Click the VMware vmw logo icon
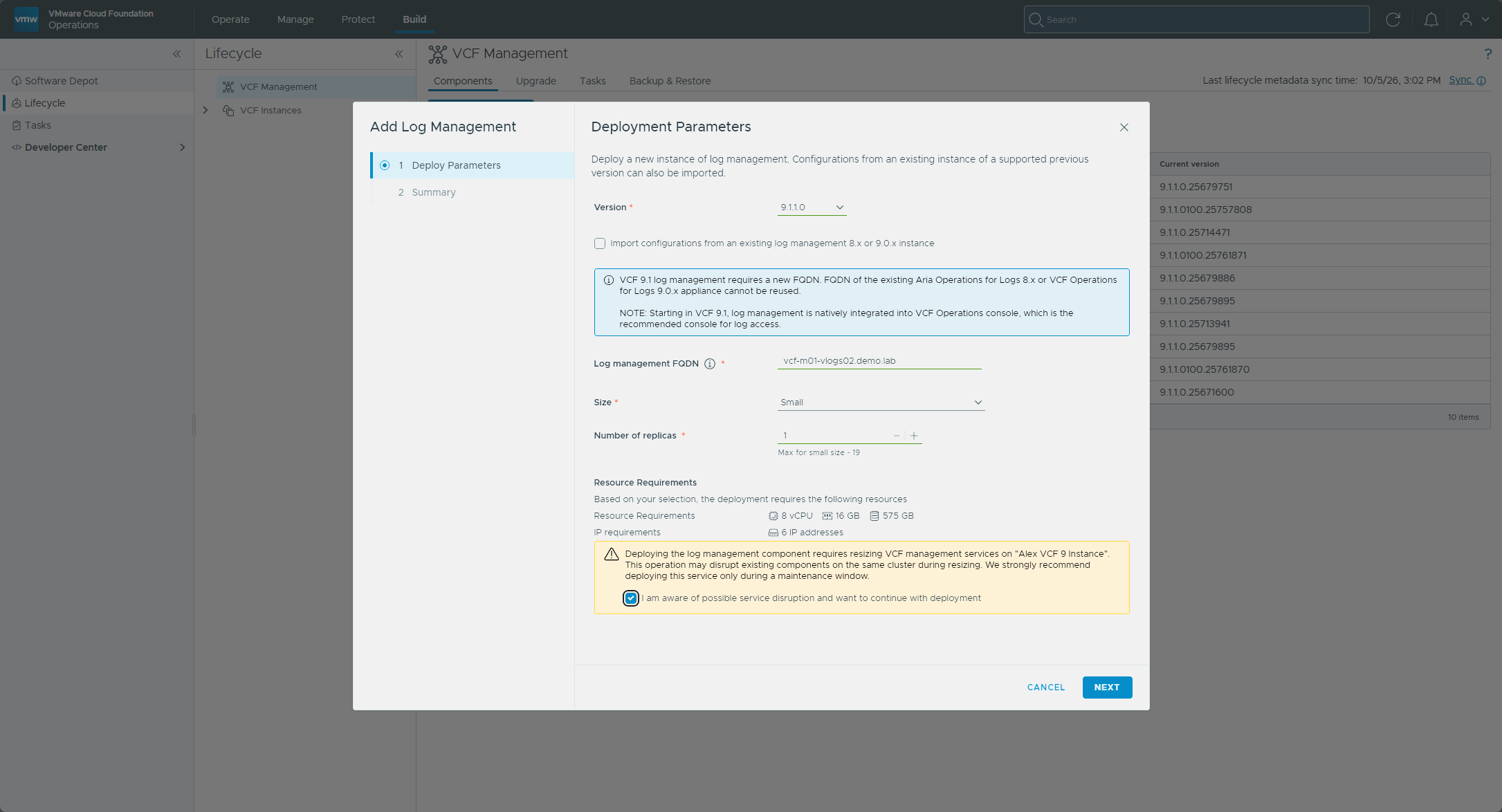1502x812 pixels. pyautogui.click(x=26, y=19)
